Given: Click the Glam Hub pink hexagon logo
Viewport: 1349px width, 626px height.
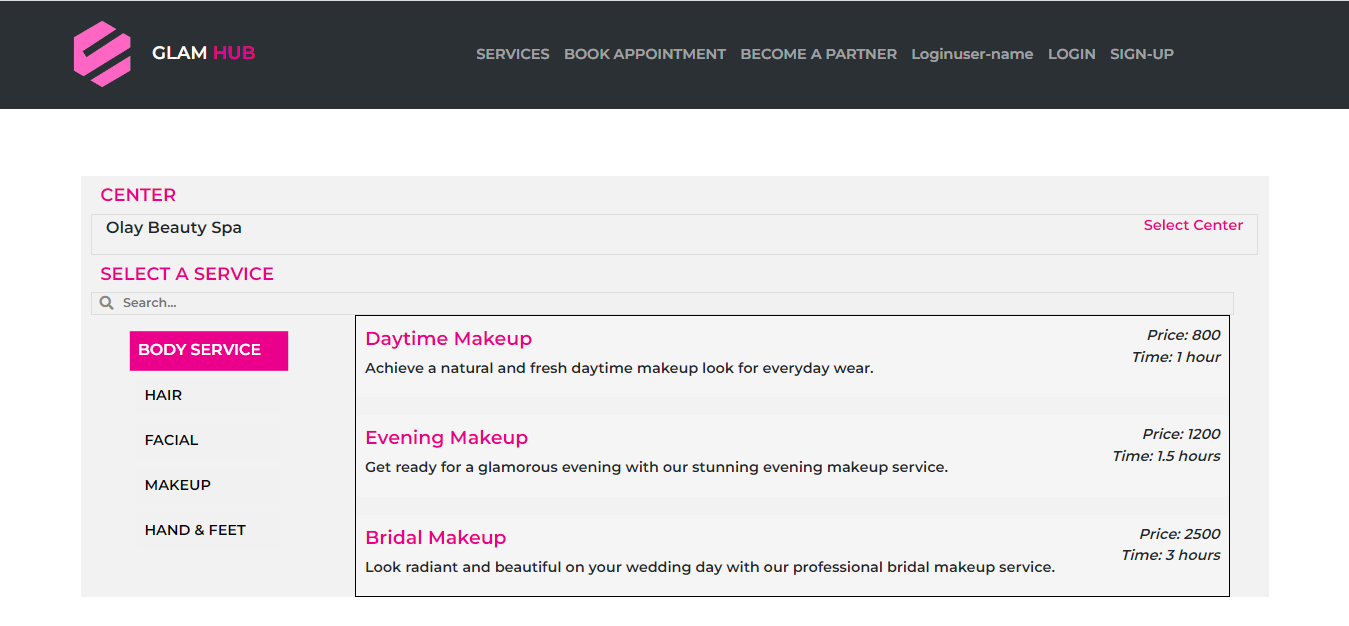Looking at the screenshot, I should [x=102, y=54].
